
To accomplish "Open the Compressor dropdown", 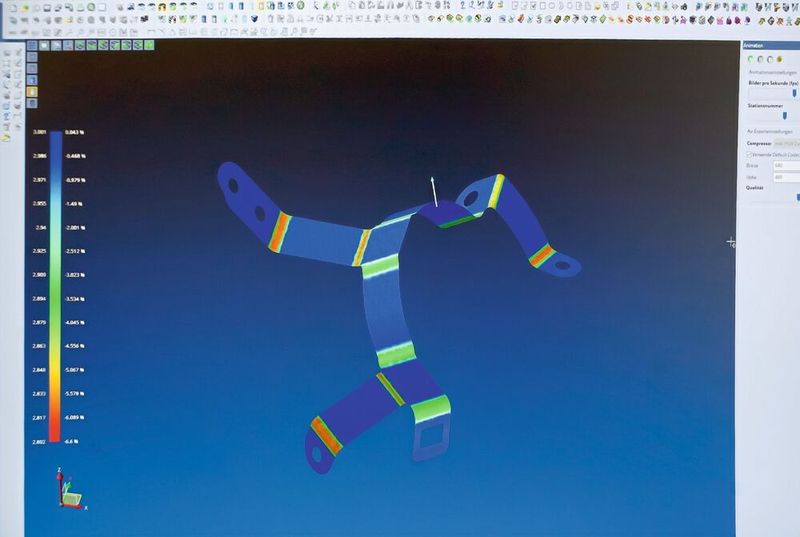I will (787, 143).
